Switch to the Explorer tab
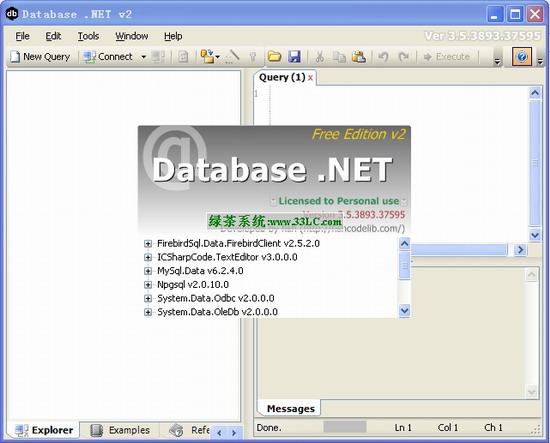550x443 pixels. [44, 430]
